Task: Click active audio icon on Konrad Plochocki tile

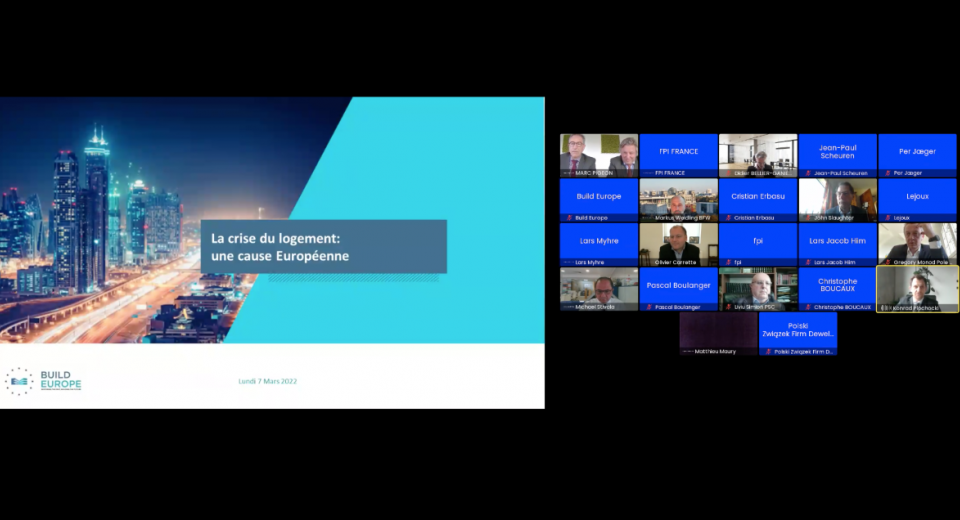Action: pyautogui.click(x=886, y=308)
